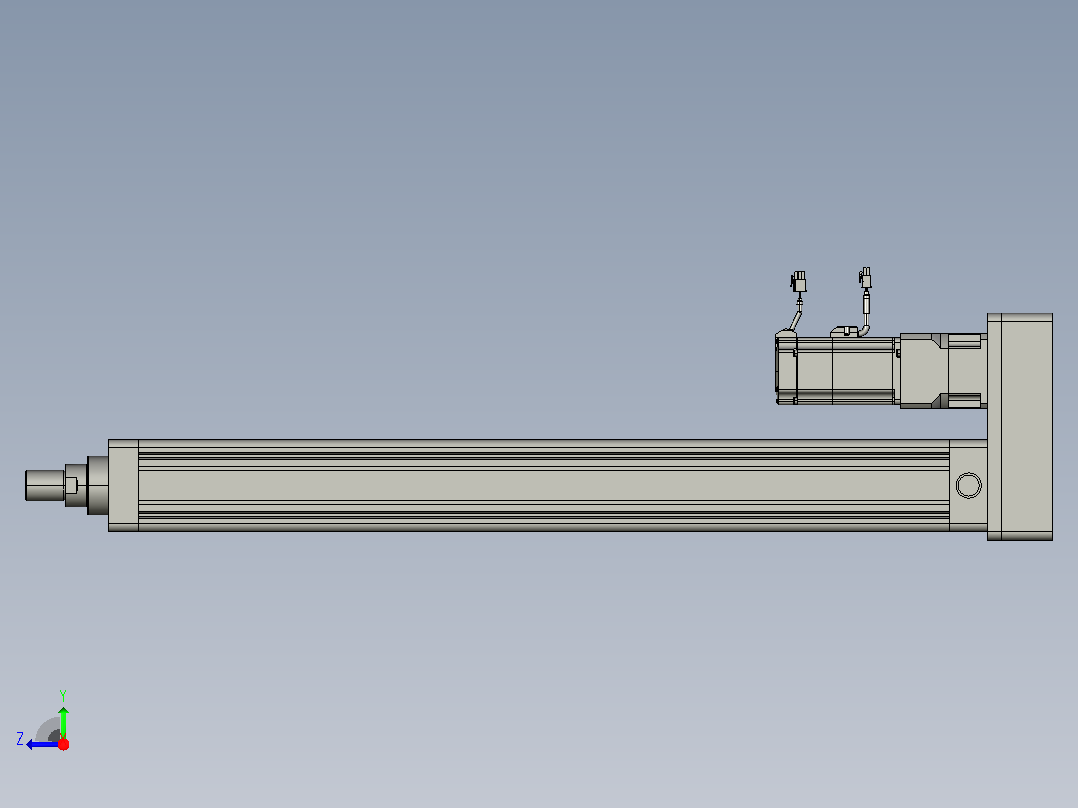Screen dimensions: 1078x808
Task: Select the long actuator cylinder body
Action: point(543,485)
